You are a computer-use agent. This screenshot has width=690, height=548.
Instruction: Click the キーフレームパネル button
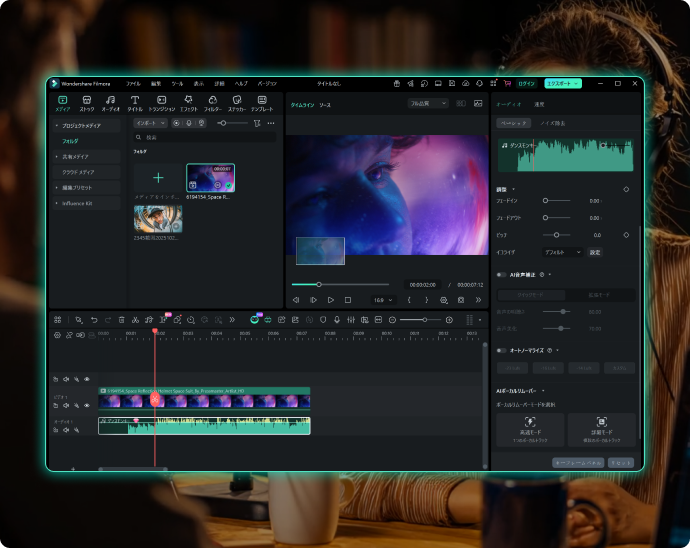click(x=578, y=463)
